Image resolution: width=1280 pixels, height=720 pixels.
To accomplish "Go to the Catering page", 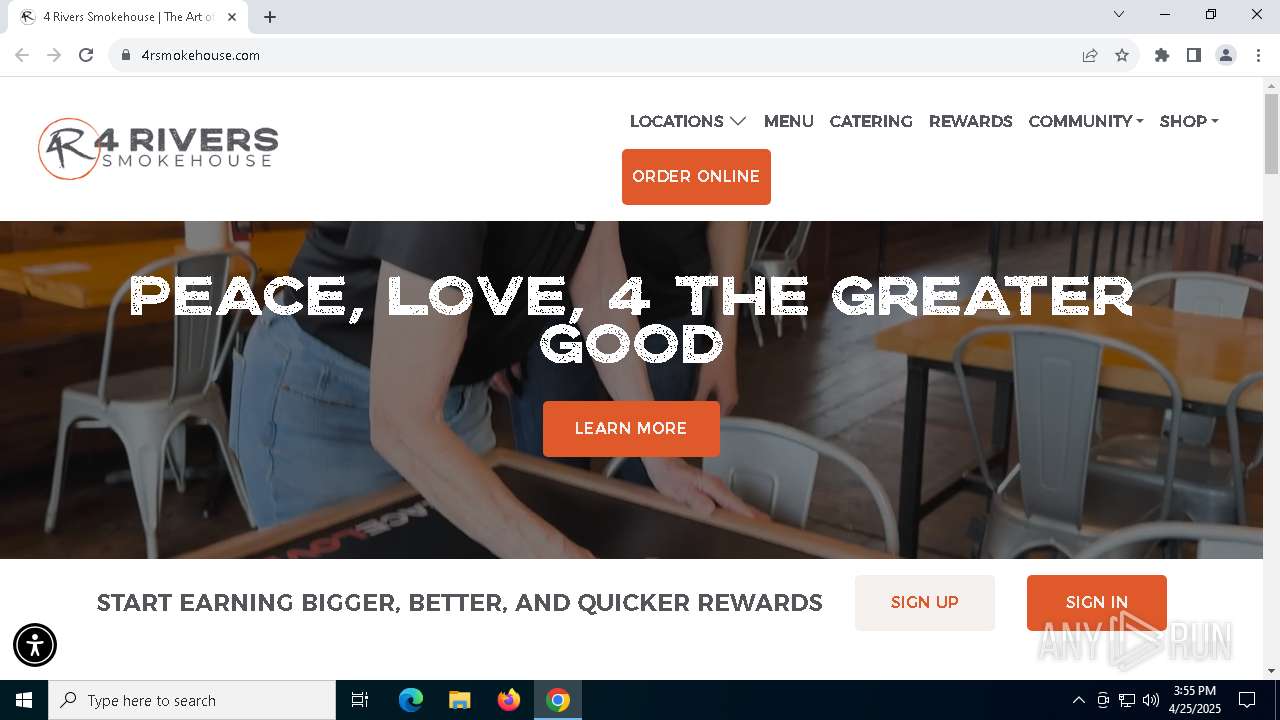I will [871, 121].
